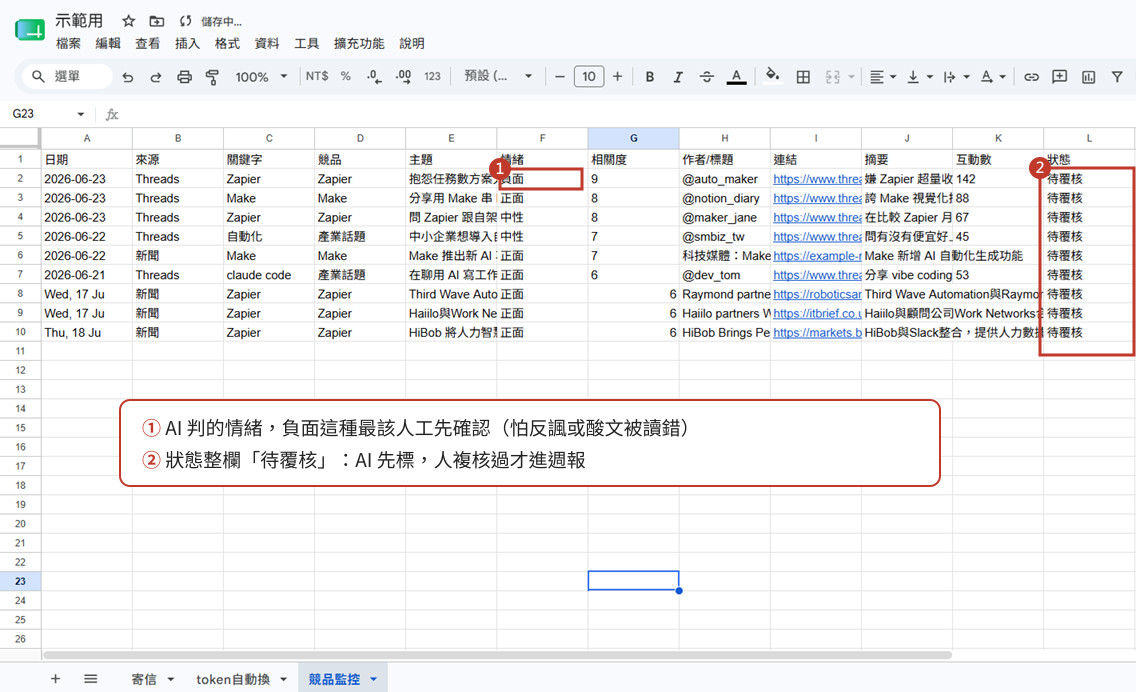1136x692 pixels.
Task: Click the horizontal scrollbar
Action: [497, 655]
